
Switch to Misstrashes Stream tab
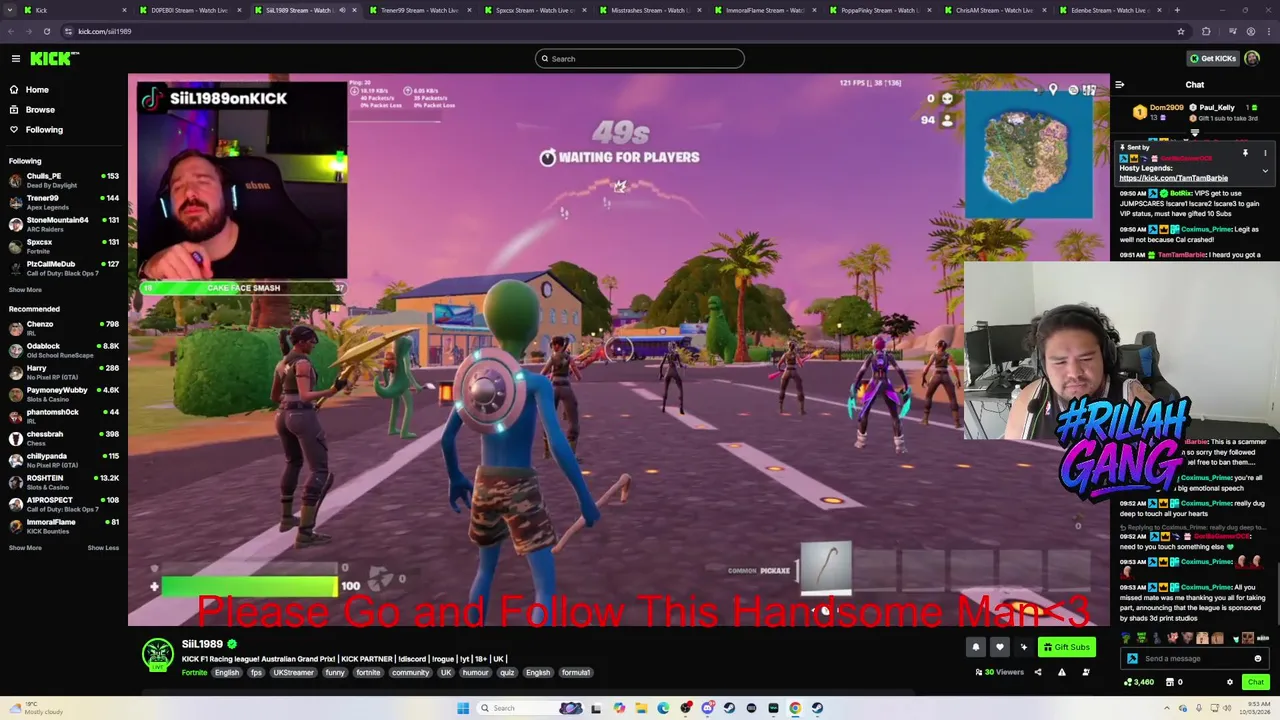tap(648, 10)
